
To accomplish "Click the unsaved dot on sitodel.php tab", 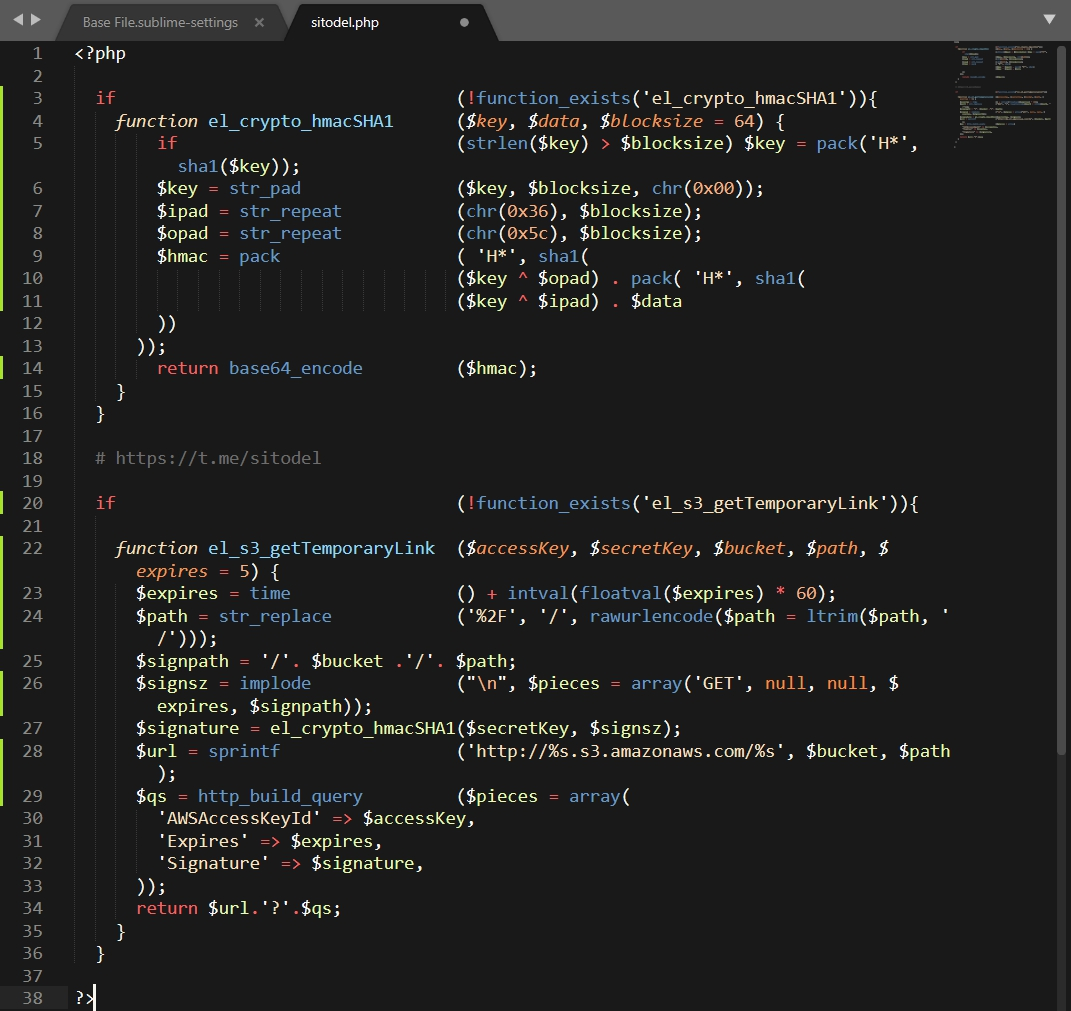I will (464, 22).
